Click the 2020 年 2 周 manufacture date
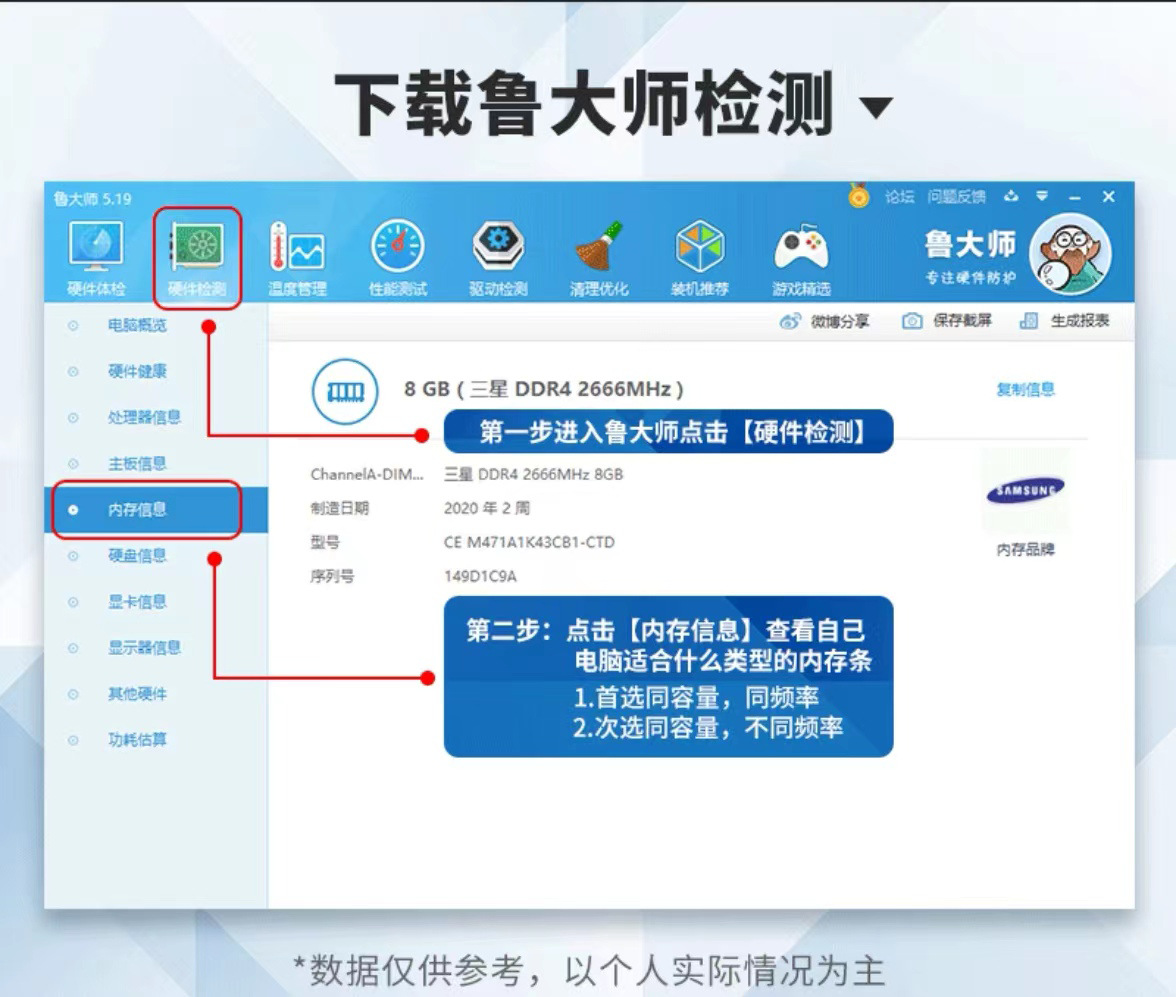 pos(487,508)
